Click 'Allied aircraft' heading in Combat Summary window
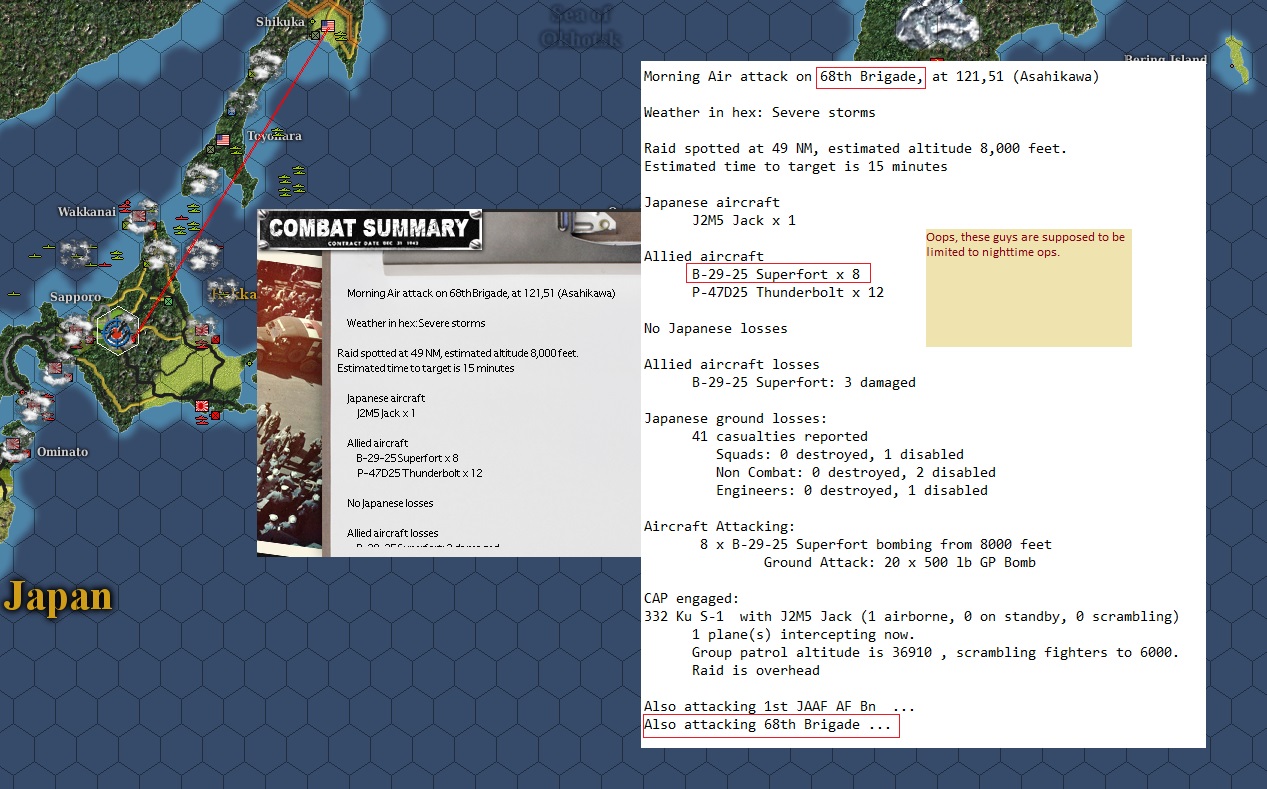The image size is (1267, 789). pyautogui.click(x=377, y=443)
